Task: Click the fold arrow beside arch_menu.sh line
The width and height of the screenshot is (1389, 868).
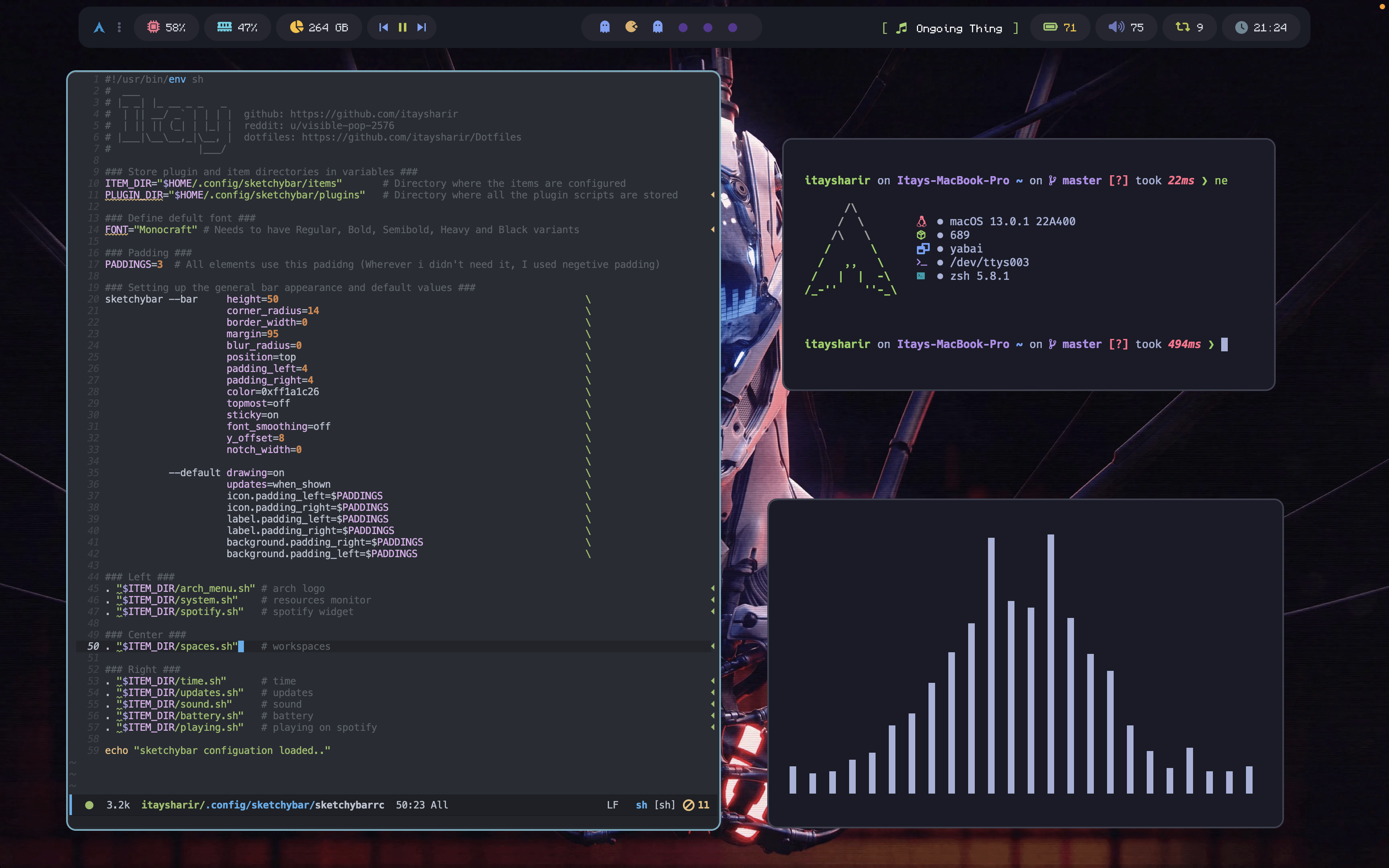Action: pyautogui.click(x=712, y=588)
